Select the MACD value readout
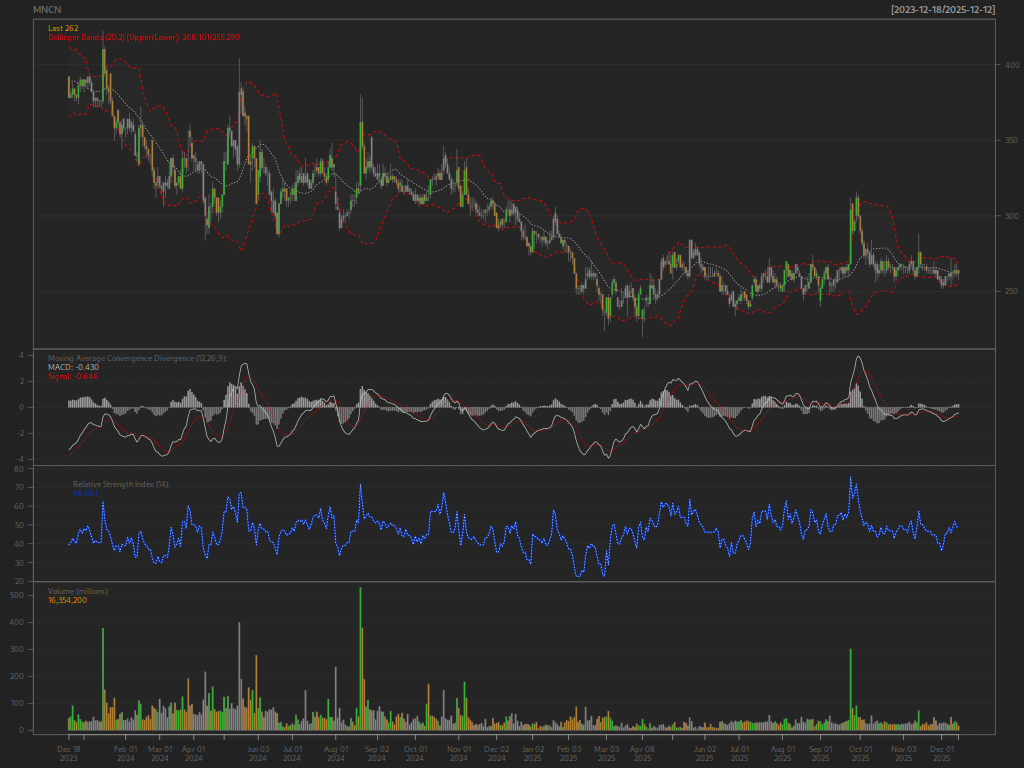Viewport: 1024px width, 768px height. click(x=74, y=367)
